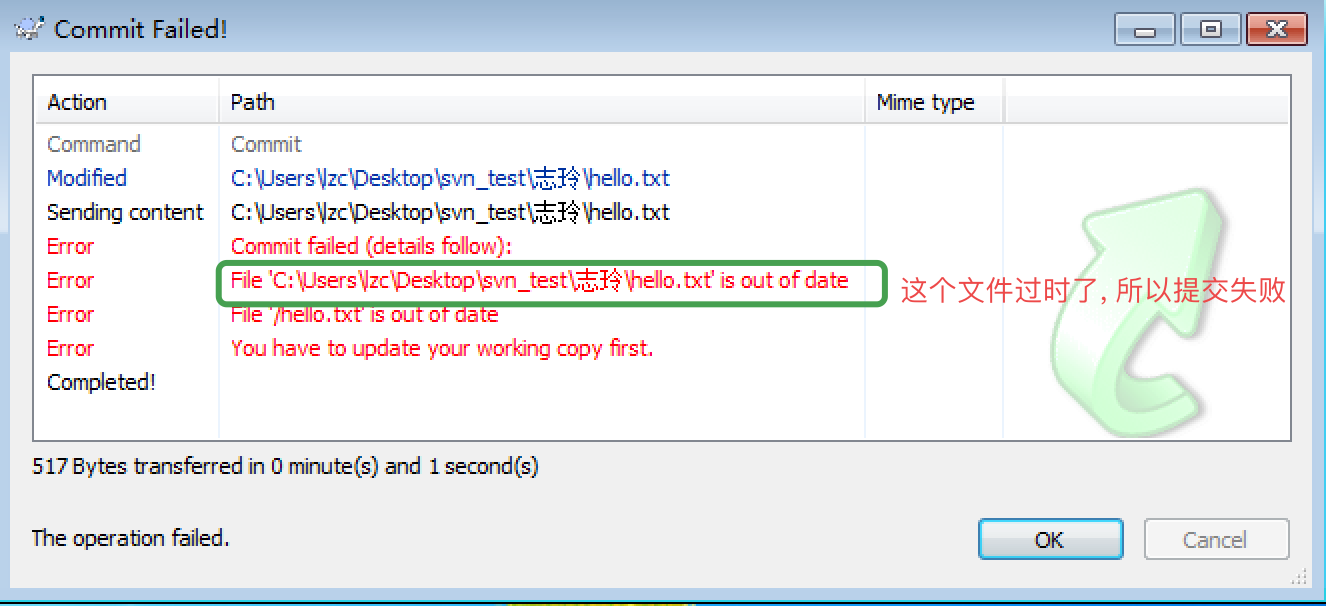Viewport: 1326px width, 606px height.
Task: Click the '517 Bytes transferred' status text
Action: 285,466
